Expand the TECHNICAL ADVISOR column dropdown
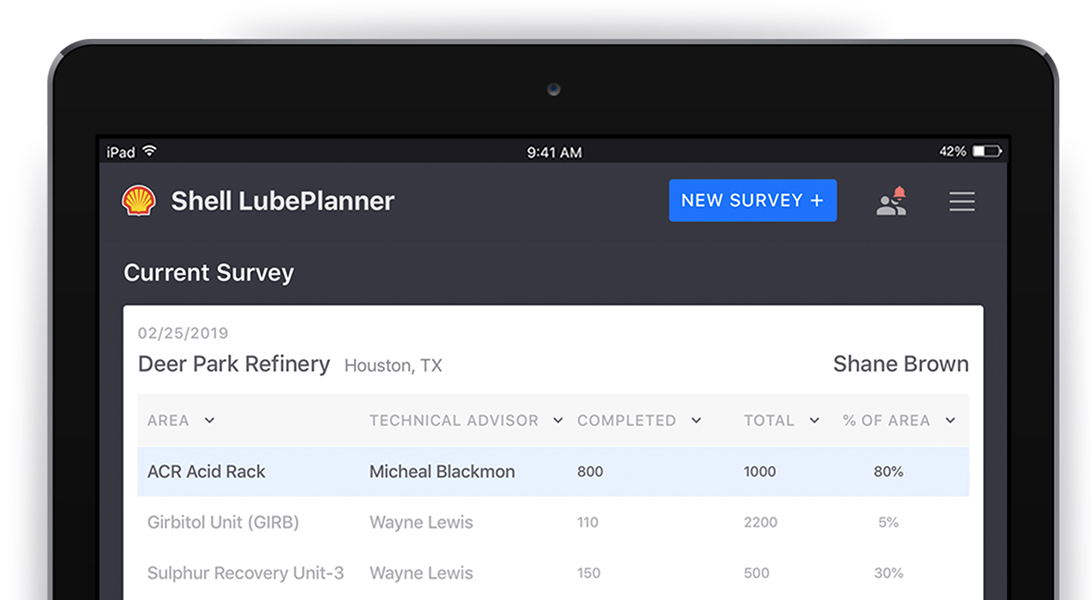This screenshot has width=1092, height=600. (558, 421)
